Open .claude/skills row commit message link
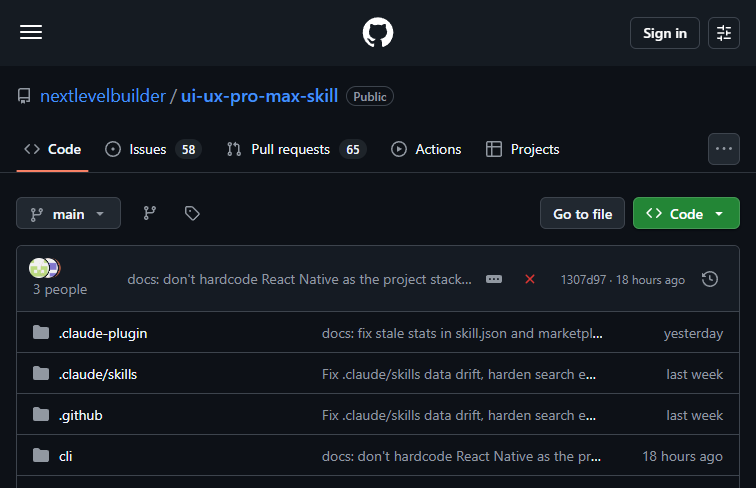This screenshot has width=756, height=488. click(459, 374)
